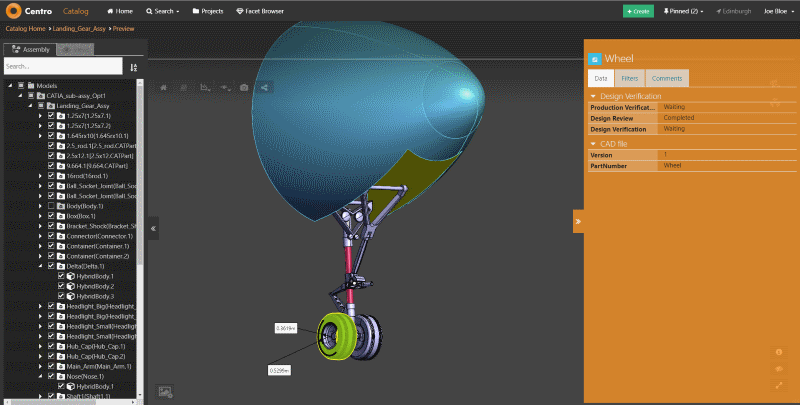
Task: Sort the assembly tree alphabetically
Action: [134, 67]
